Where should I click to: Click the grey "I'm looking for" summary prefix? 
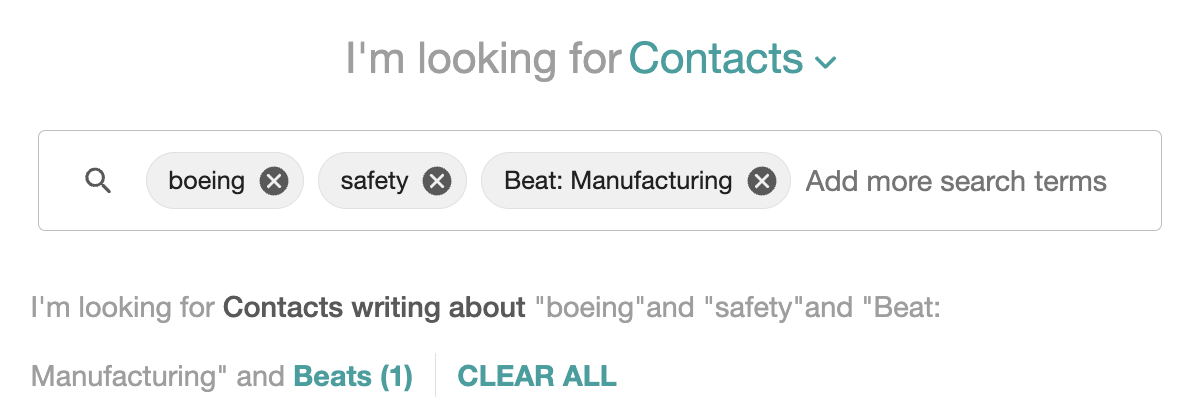123,308
